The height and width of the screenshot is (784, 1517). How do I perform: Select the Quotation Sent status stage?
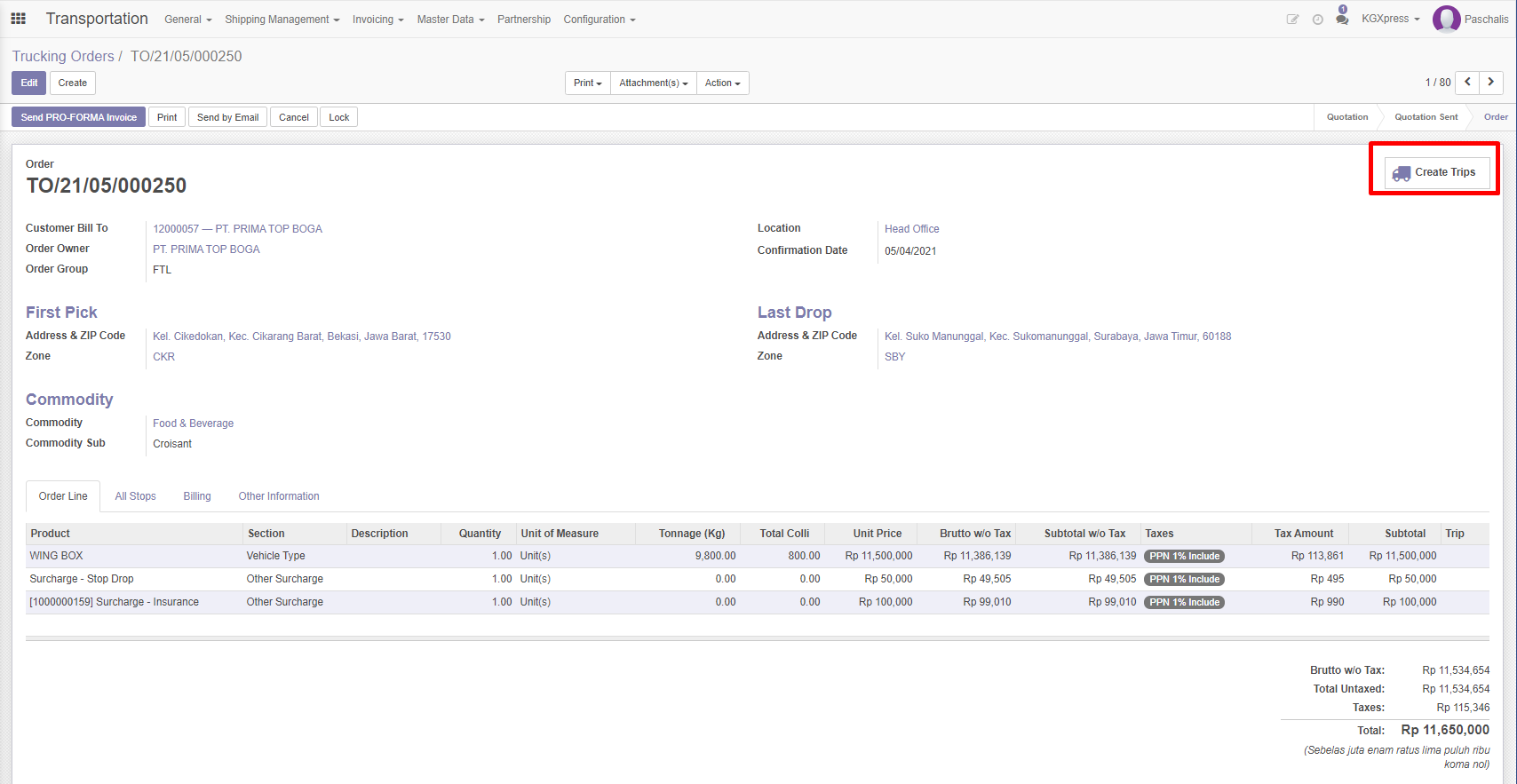(x=1426, y=117)
